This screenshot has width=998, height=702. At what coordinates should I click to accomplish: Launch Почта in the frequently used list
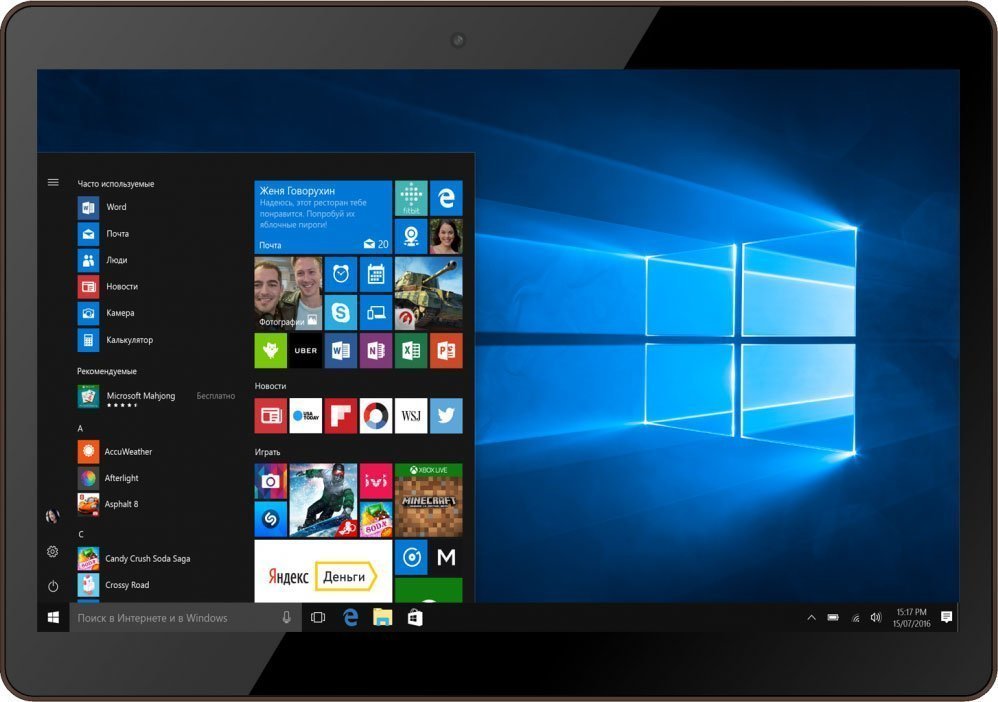coord(103,234)
